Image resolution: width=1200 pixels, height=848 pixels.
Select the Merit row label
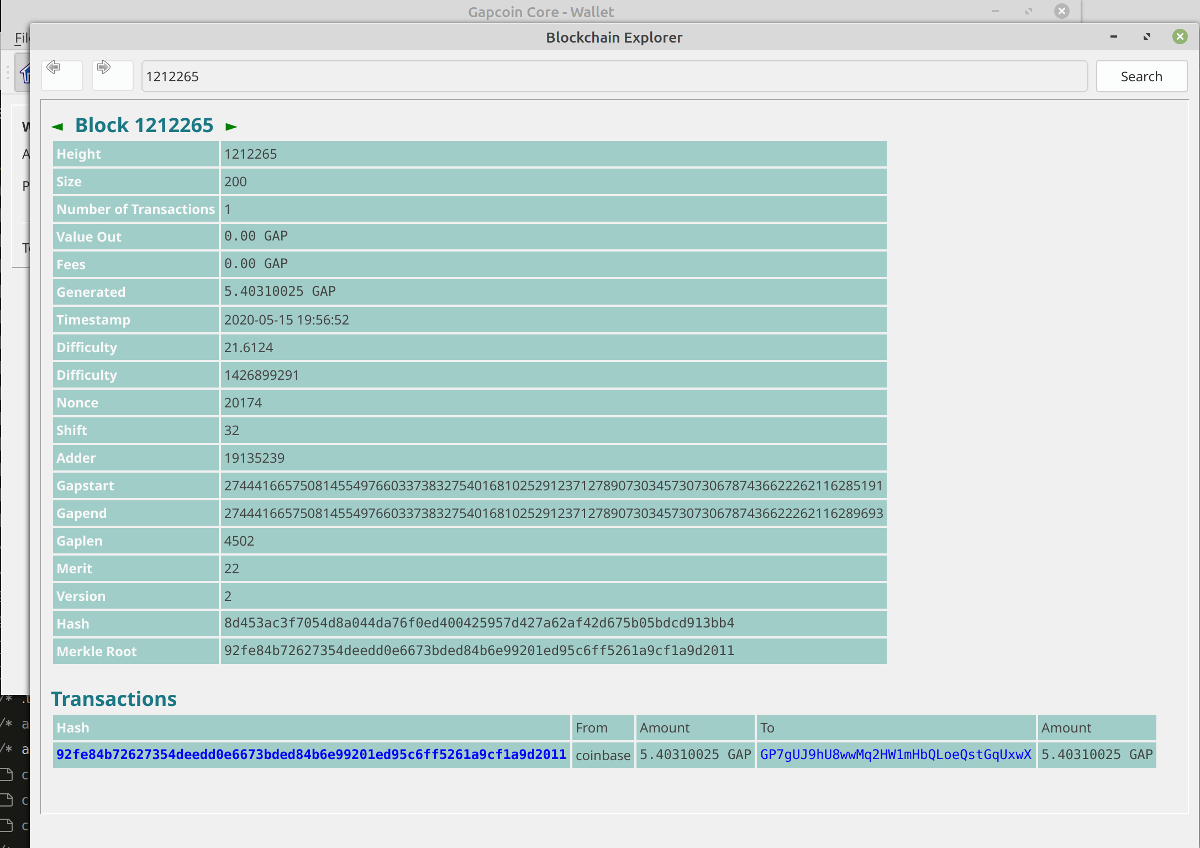(74, 569)
